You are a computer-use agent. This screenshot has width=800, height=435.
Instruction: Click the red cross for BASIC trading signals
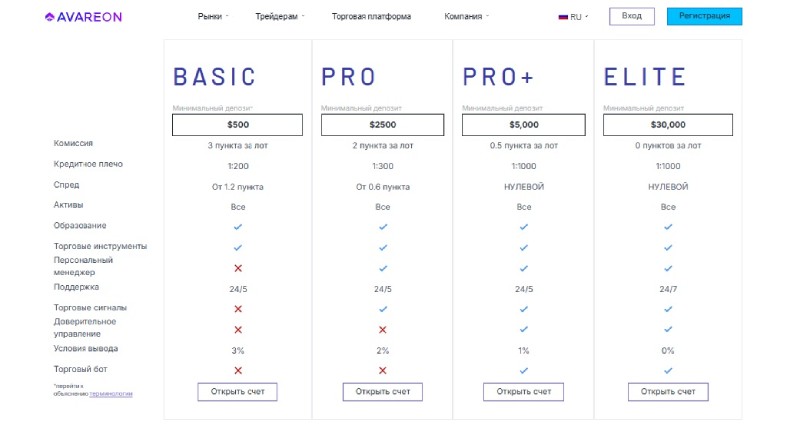pos(238,309)
